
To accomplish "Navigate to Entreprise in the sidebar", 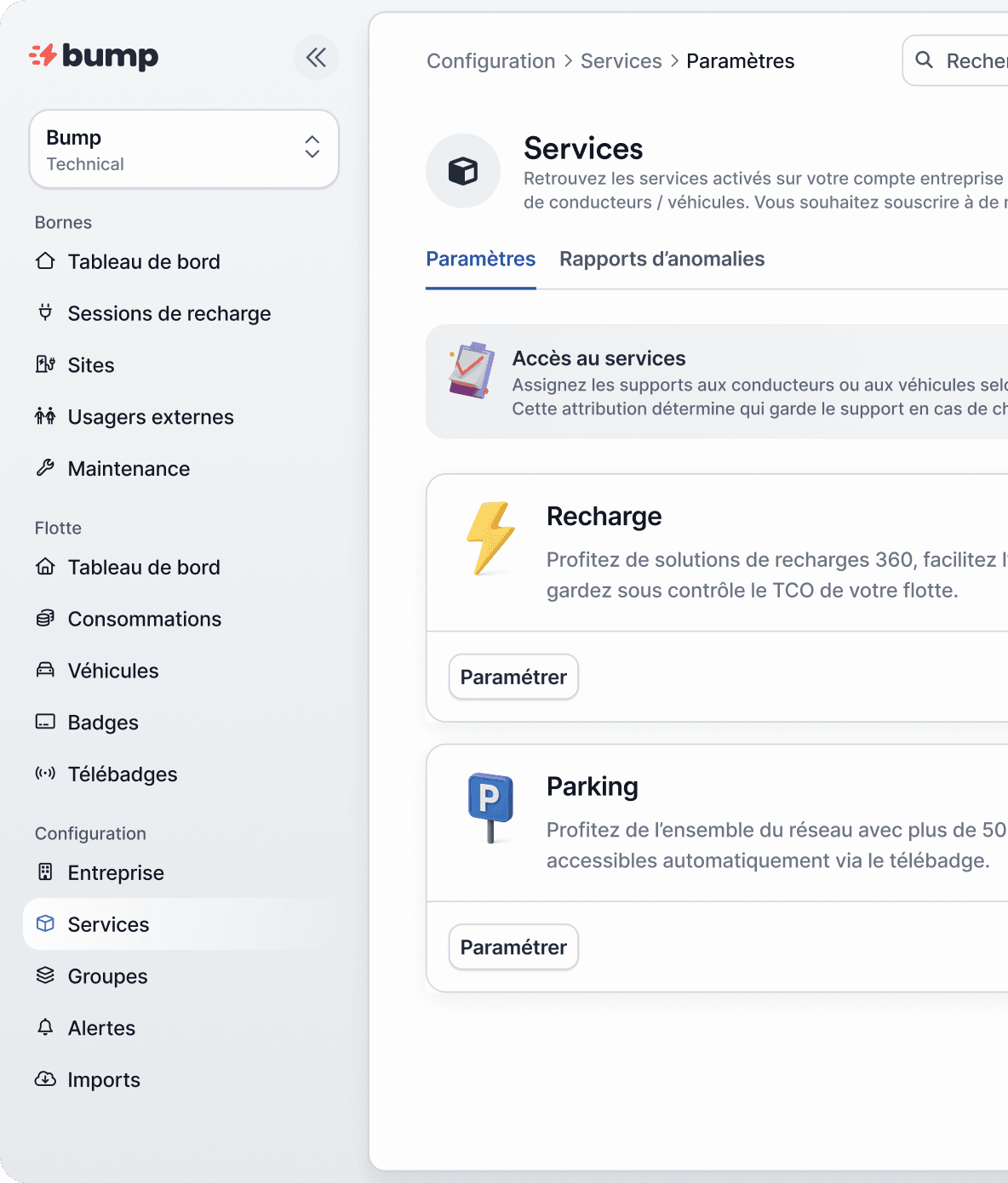I will [116, 873].
